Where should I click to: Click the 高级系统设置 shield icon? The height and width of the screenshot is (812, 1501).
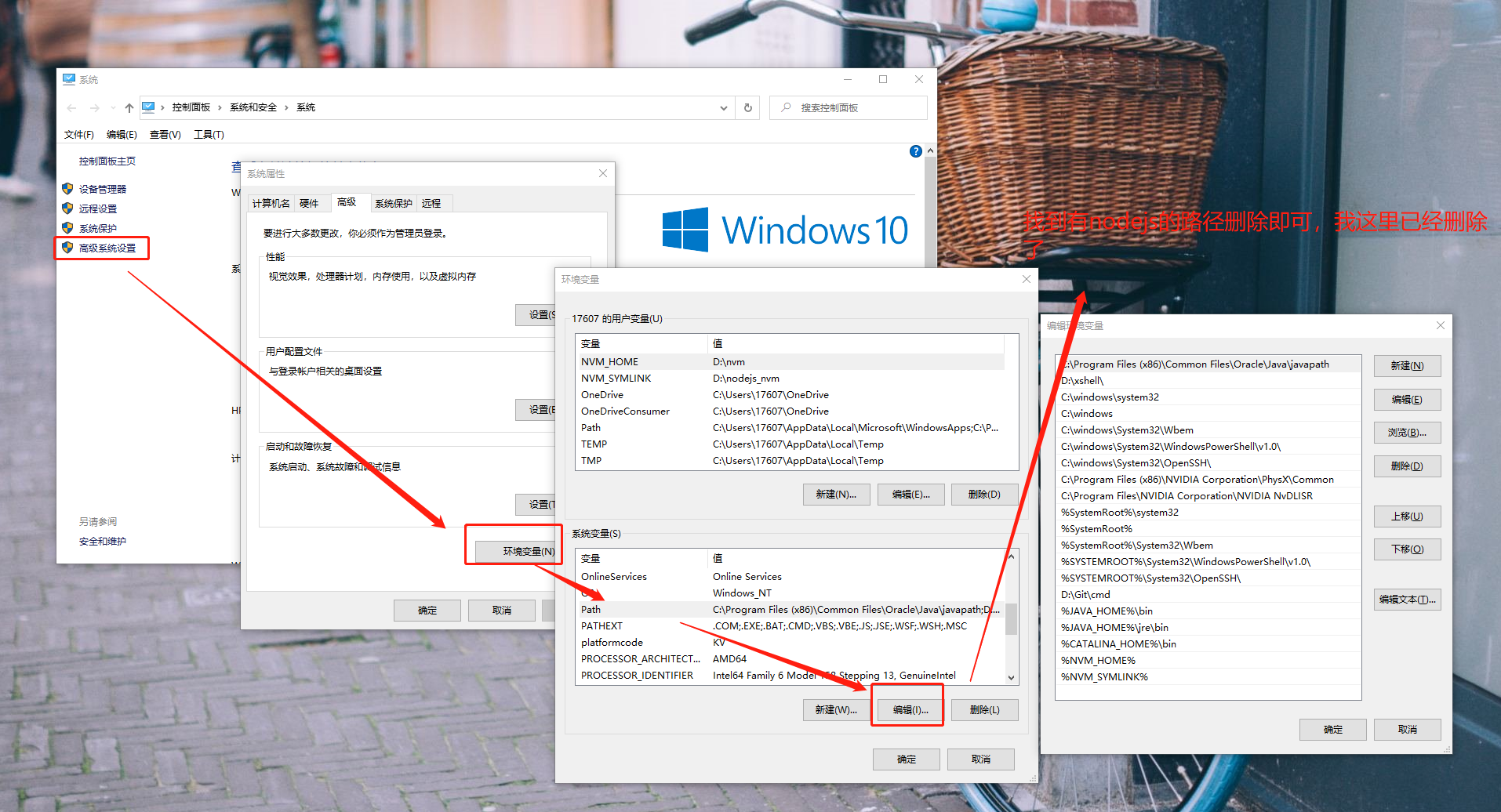pyautogui.click(x=67, y=248)
